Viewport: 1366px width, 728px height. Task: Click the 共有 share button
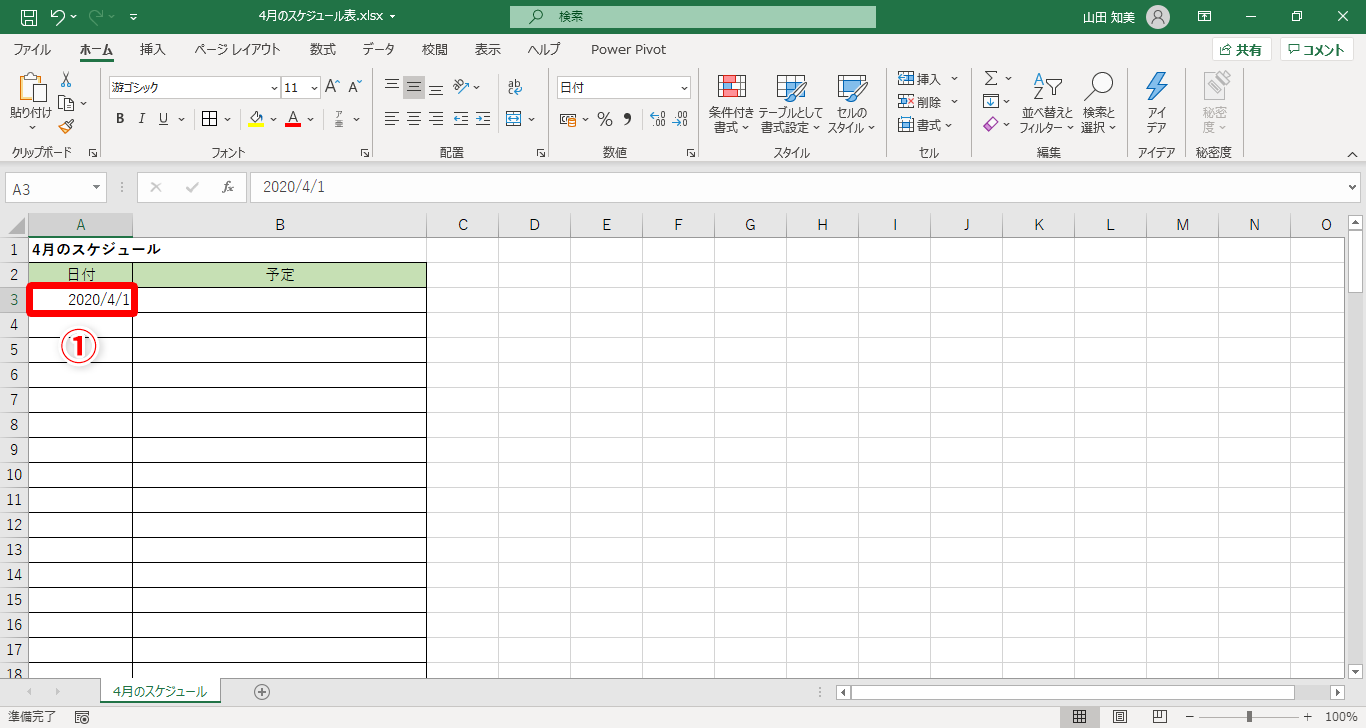point(1241,49)
